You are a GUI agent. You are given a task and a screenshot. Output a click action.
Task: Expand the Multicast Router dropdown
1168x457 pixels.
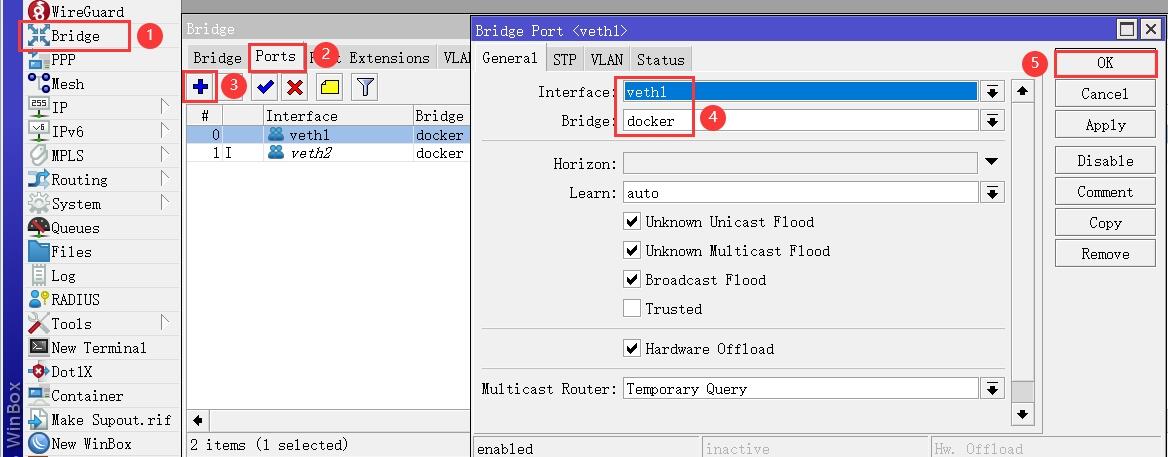[992, 389]
